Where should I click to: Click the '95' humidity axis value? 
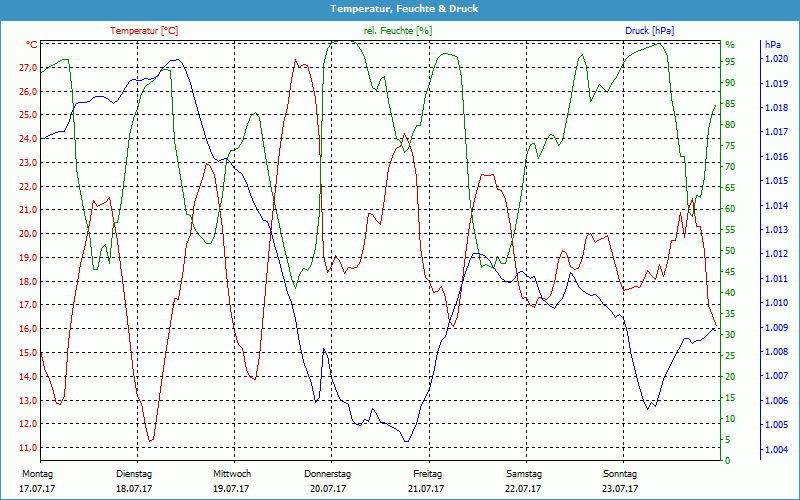click(730, 62)
